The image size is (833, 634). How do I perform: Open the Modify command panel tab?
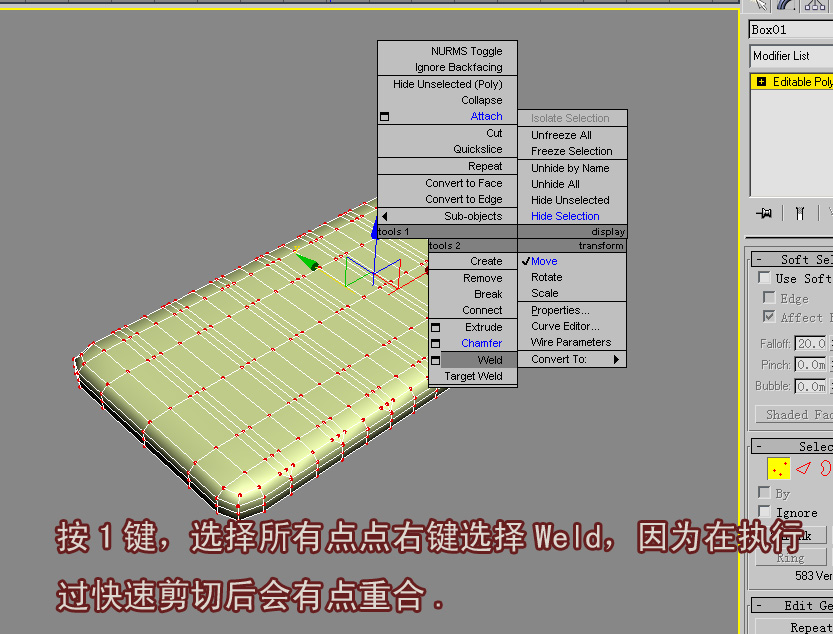pyautogui.click(x=787, y=5)
